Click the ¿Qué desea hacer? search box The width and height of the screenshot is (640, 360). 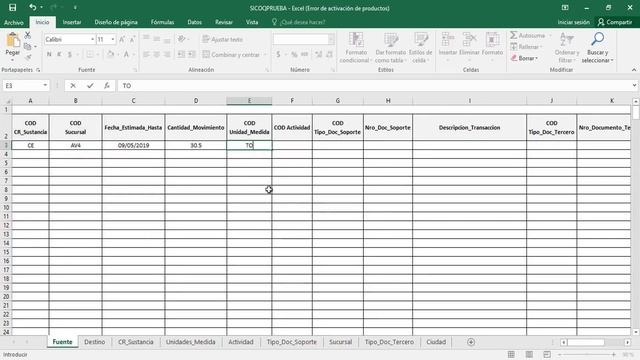[303, 22]
